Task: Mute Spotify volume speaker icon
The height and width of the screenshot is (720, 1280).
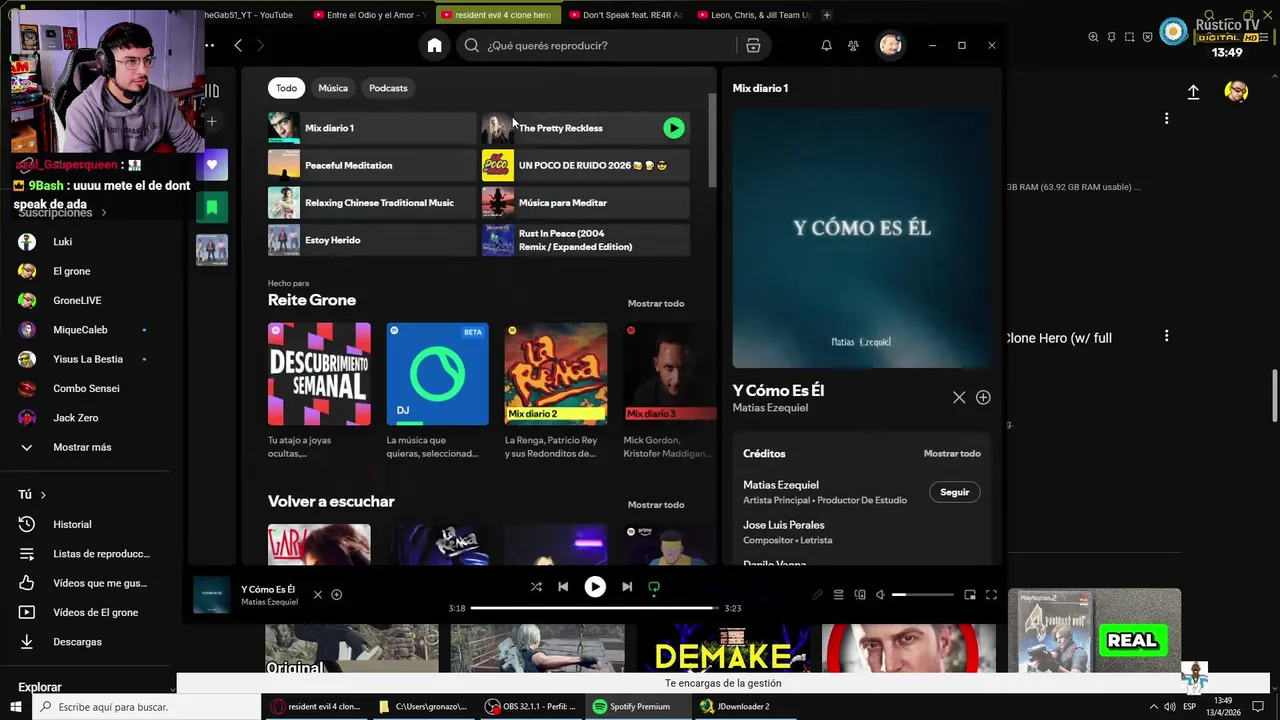Action: pyautogui.click(x=880, y=595)
